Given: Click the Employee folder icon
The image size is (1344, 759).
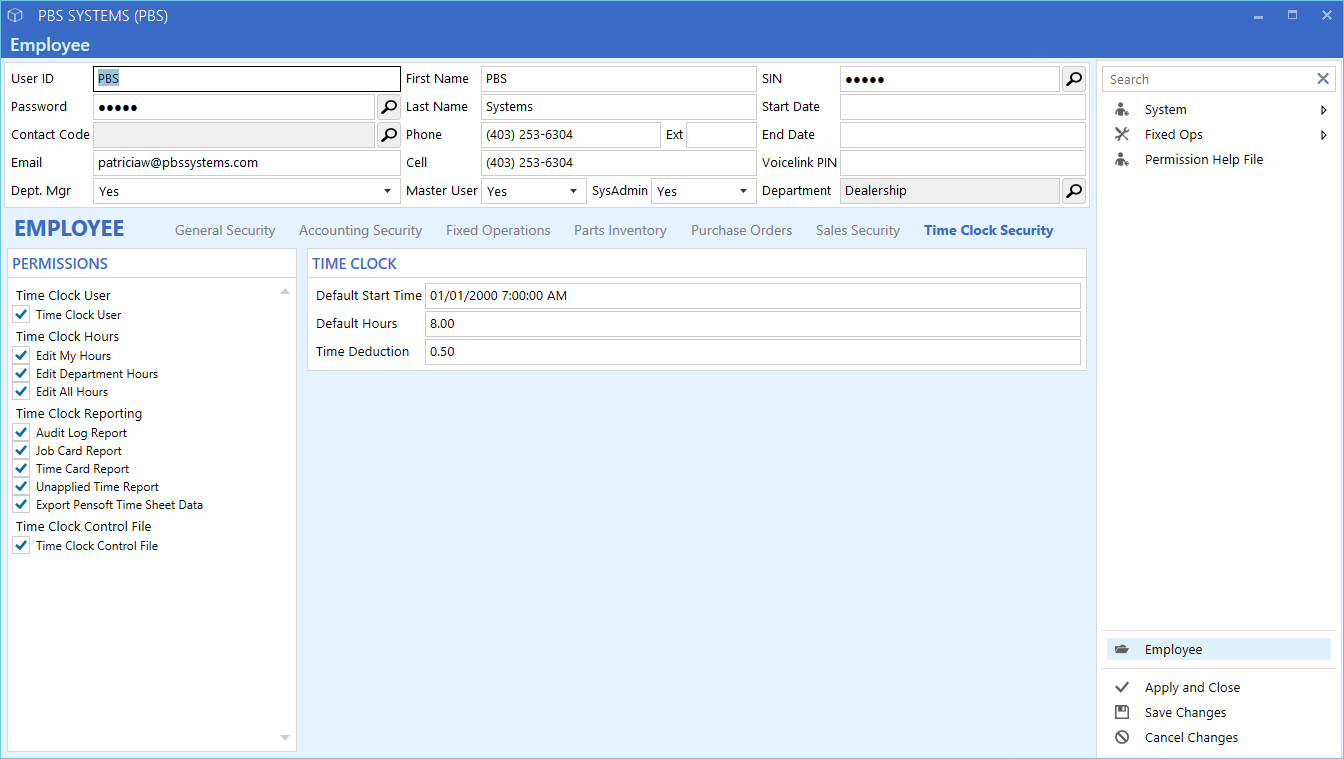Looking at the screenshot, I should [x=1122, y=650].
